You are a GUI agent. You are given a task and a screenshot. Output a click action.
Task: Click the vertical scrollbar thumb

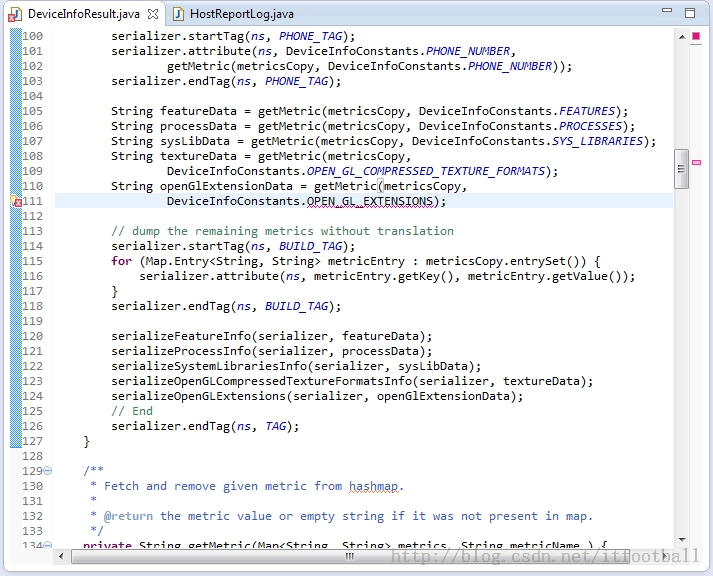click(681, 169)
